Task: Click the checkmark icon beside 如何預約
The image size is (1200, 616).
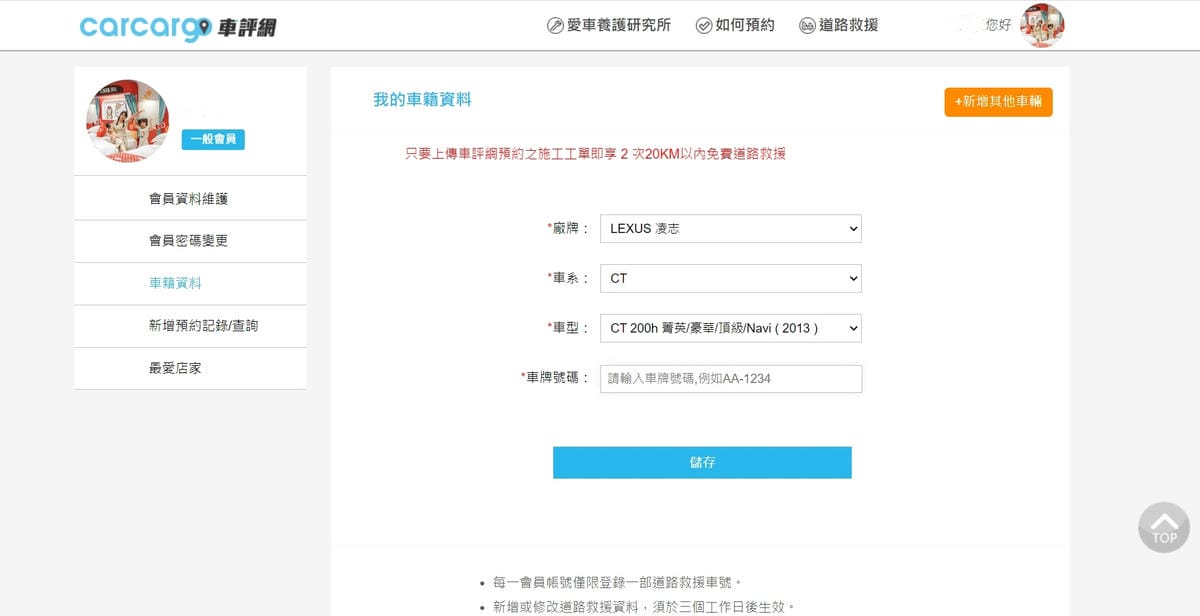Action: point(704,26)
